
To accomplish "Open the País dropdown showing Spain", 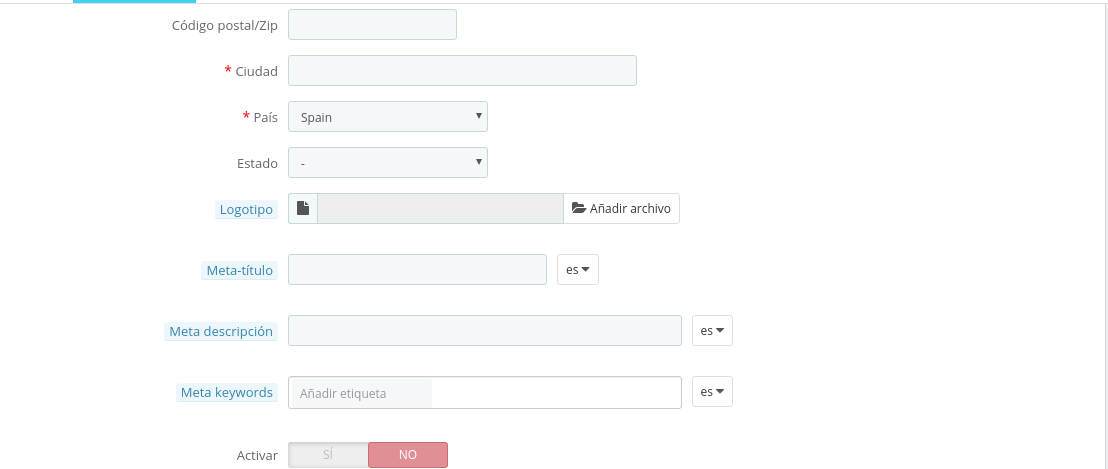I will click(x=387, y=117).
